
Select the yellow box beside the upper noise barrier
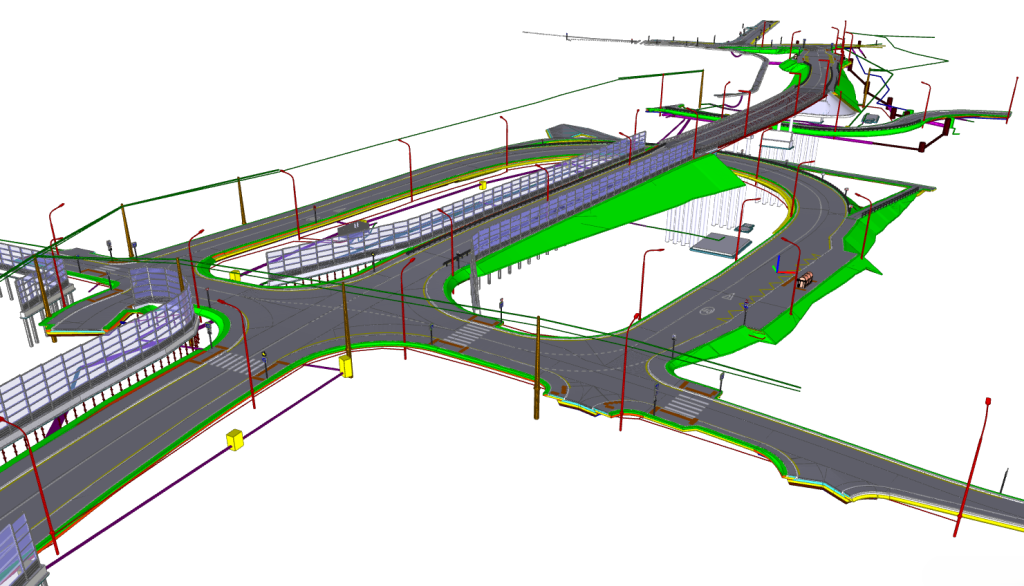tap(482, 185)
